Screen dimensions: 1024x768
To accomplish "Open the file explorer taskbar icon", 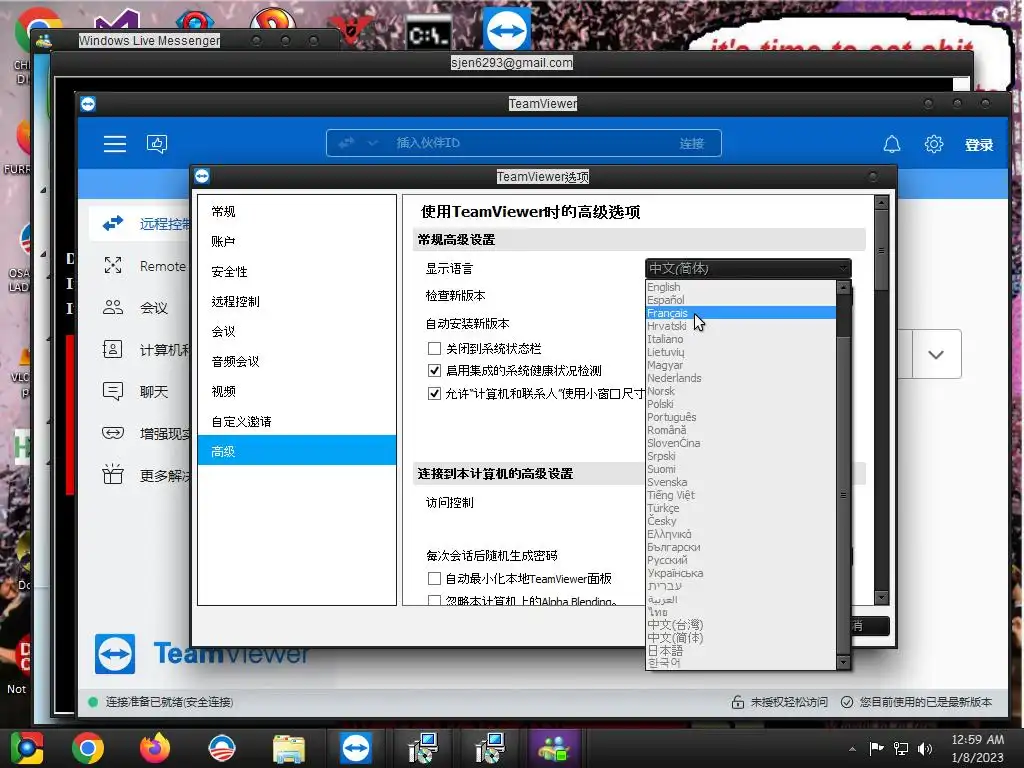I will click(x=289, y=749).
